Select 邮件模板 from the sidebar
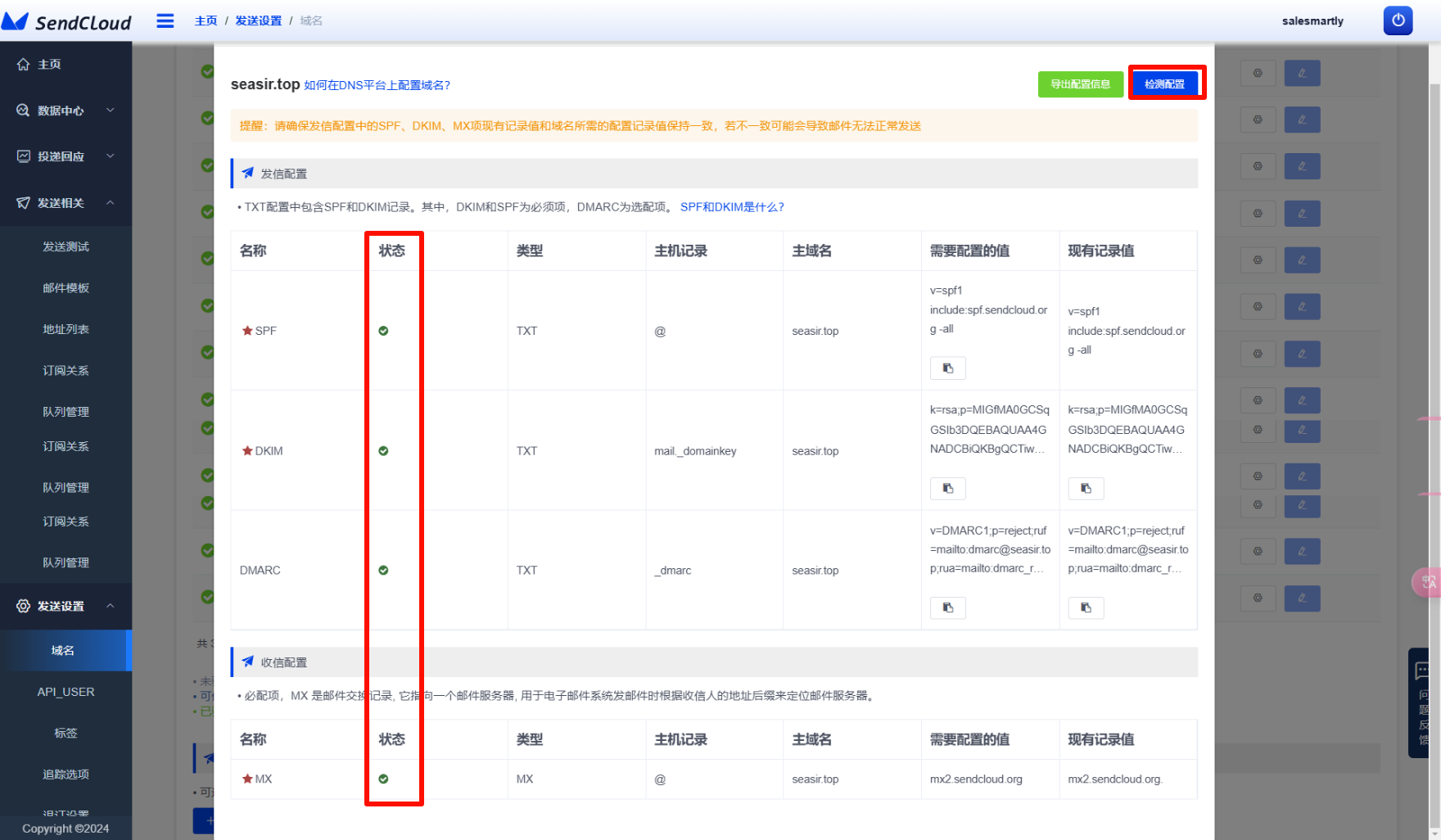This screenshot has width=1441, height=840. pos(65,288)
